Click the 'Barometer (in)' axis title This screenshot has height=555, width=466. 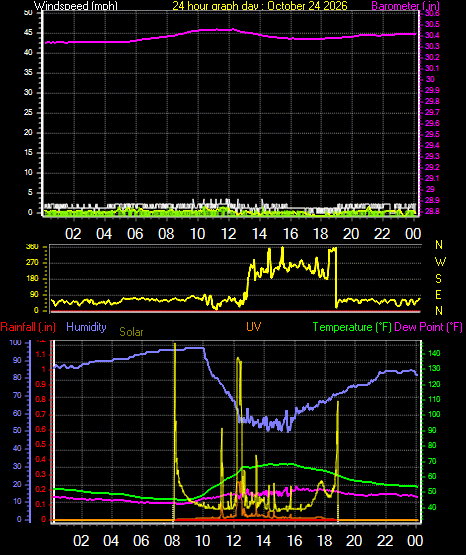click(405, 6)
